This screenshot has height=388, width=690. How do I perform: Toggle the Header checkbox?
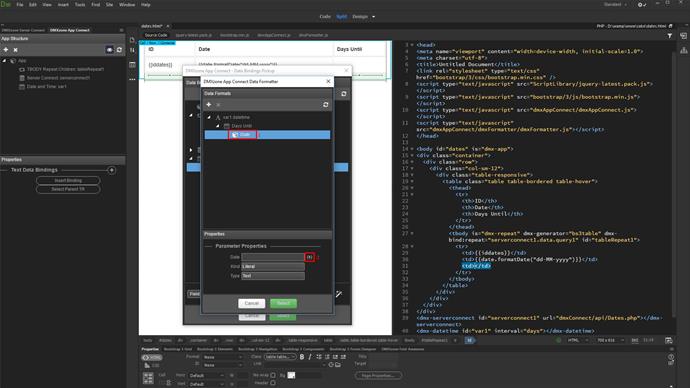(273, 383)
